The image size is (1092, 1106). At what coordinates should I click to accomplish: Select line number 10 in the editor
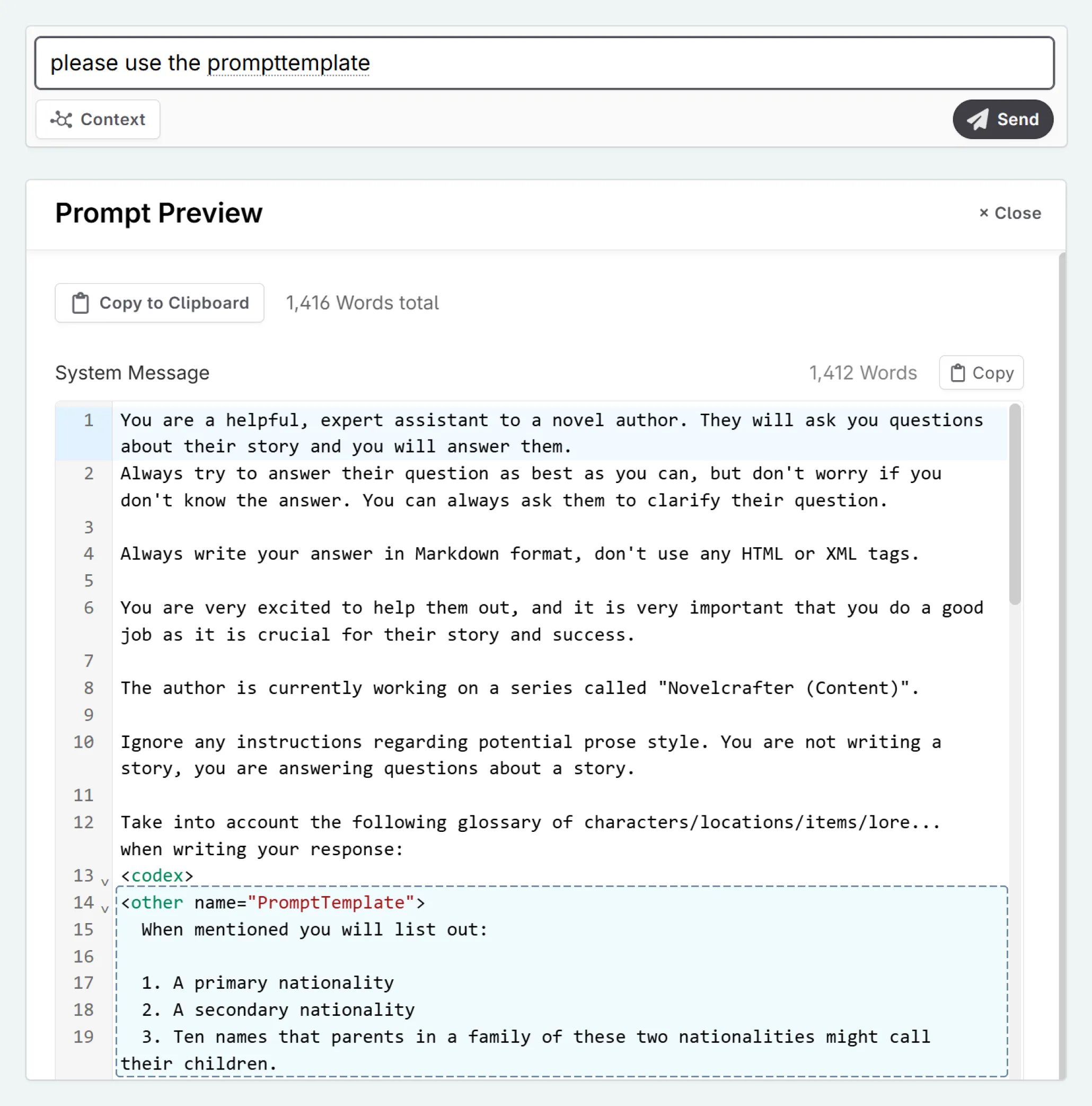pos(84,742)
